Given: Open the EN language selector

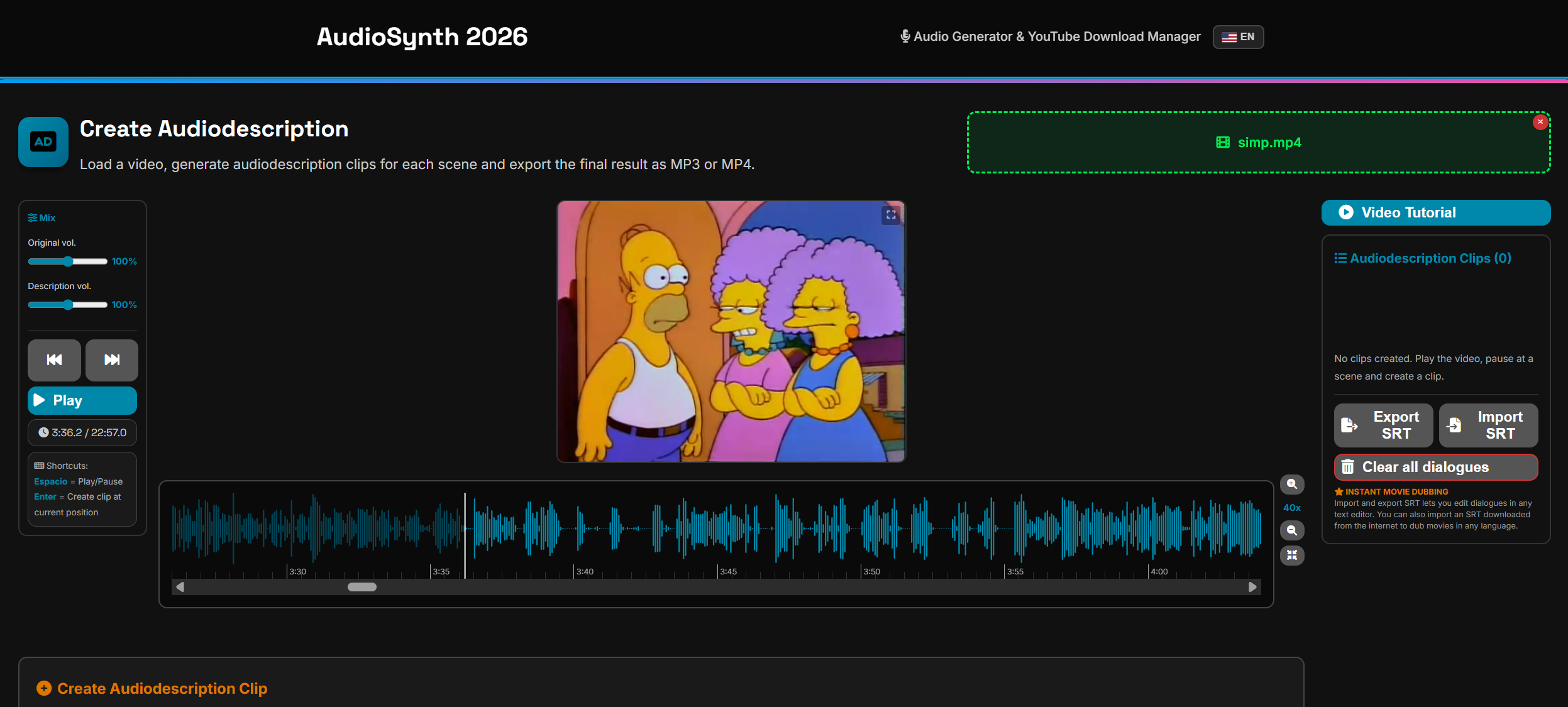Looking at the screenshot, I should (x=1238, y=36).
